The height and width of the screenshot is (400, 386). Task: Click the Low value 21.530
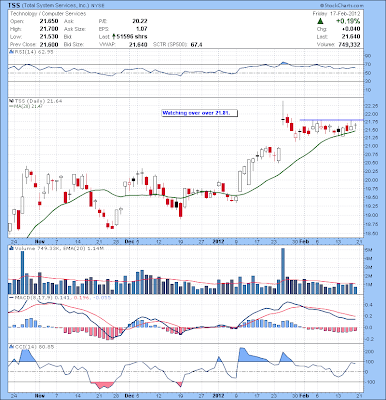click(49, 37)
